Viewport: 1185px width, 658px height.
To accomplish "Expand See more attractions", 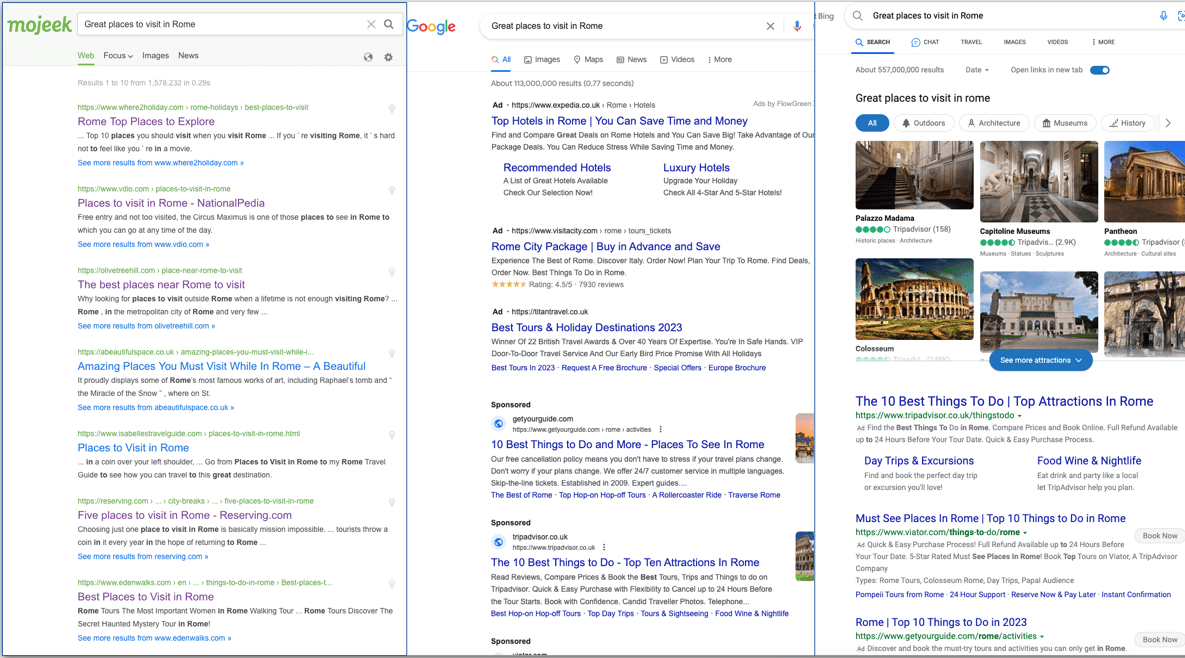I will tap(1041, 360).
